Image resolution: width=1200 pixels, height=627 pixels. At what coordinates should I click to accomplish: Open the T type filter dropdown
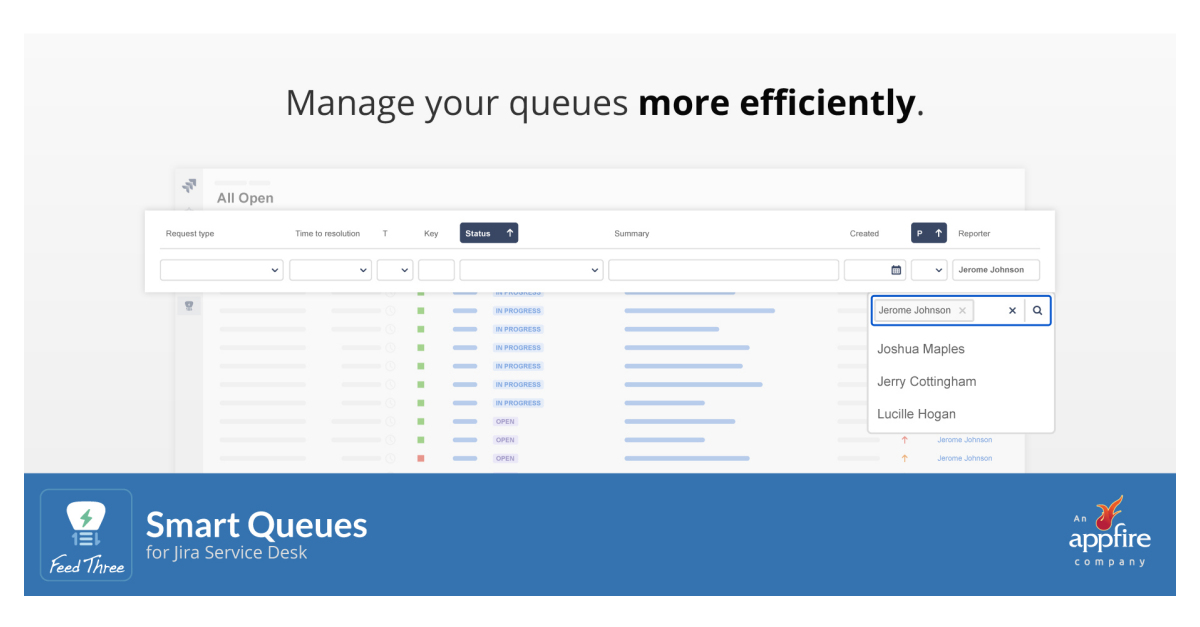pos(395,270)
